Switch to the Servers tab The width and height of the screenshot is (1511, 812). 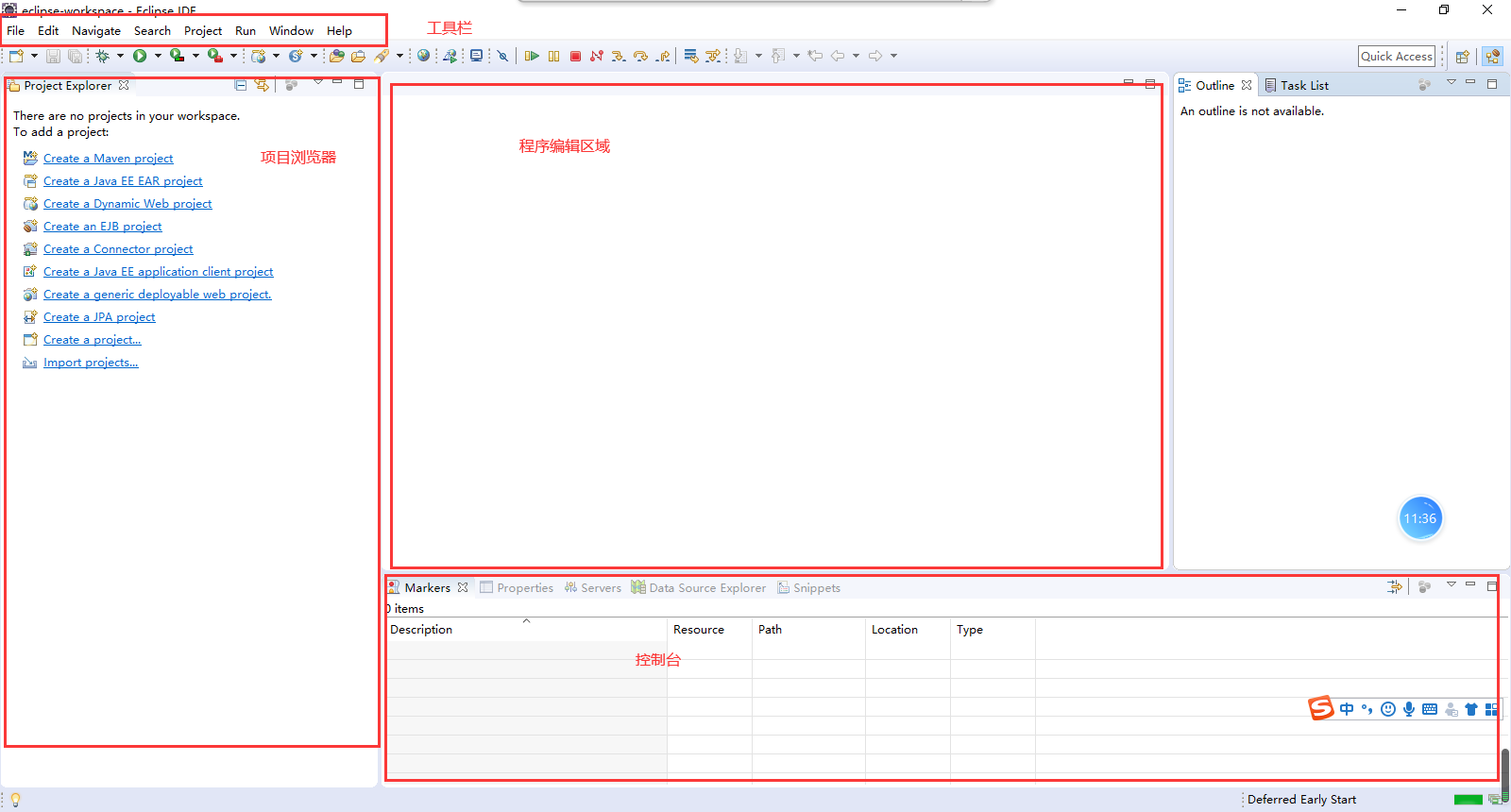pyautogui.click(x=593, y=588)
